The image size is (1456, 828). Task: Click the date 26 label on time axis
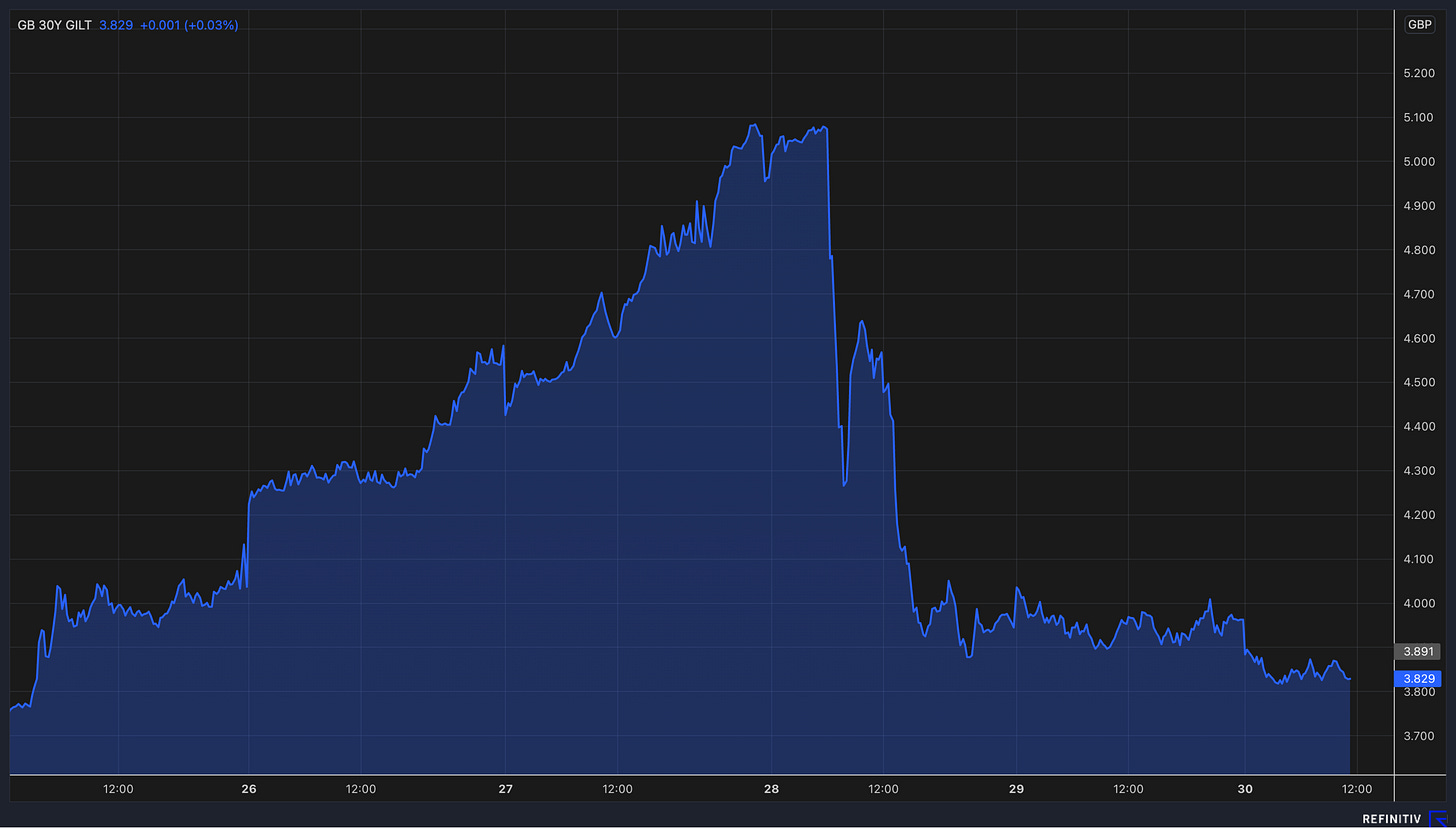249,789
